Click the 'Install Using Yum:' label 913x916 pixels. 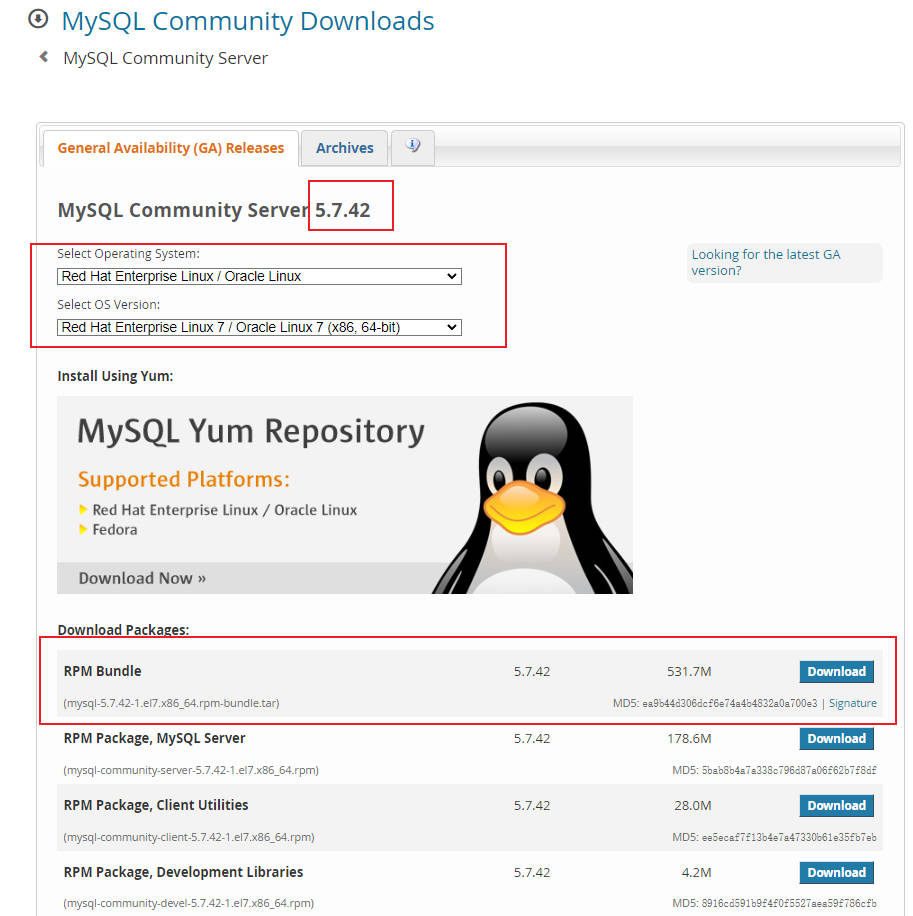click(115, 376)
